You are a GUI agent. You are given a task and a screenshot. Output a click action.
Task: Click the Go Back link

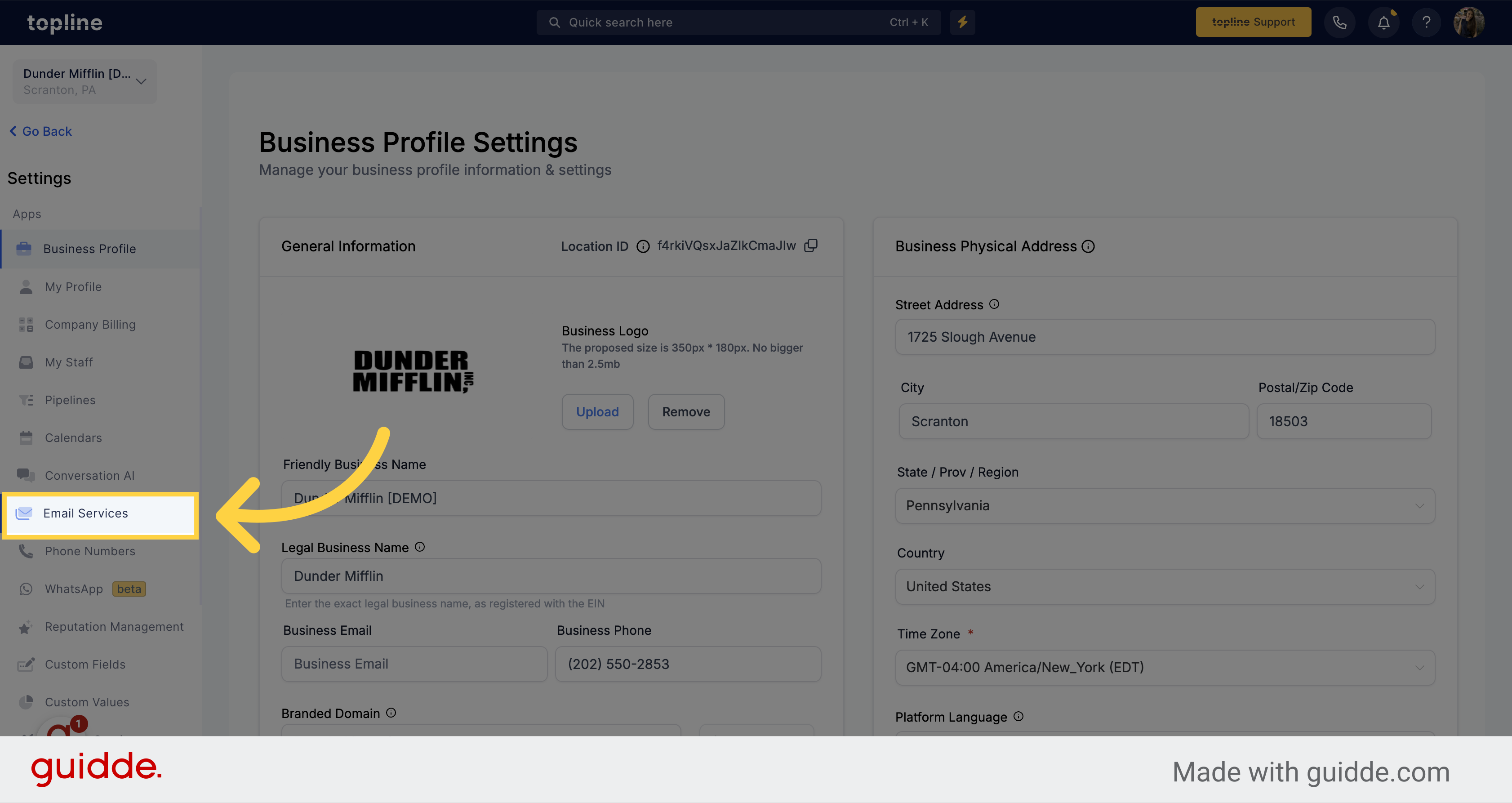point(40,131)
